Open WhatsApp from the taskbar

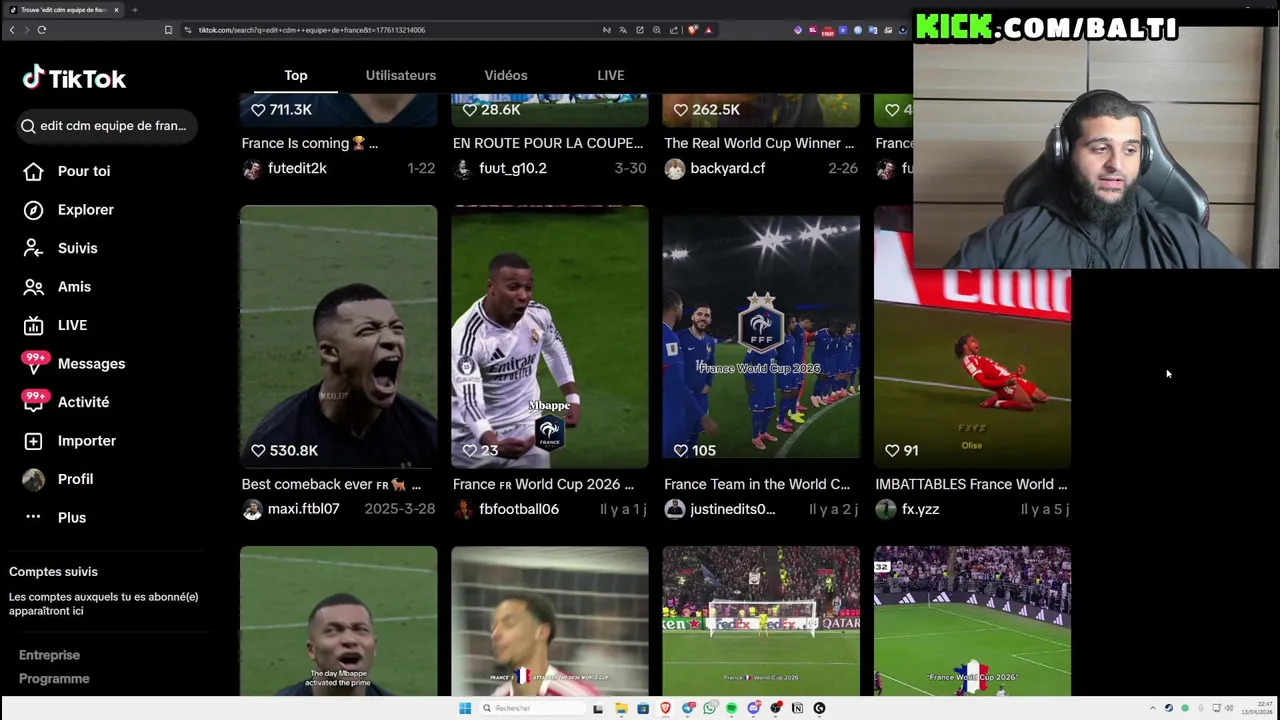pos(710,708)
